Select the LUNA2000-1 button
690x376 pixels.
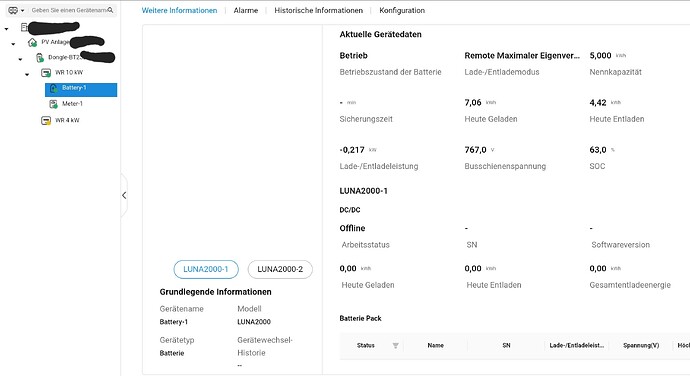[x=206, y=269]
